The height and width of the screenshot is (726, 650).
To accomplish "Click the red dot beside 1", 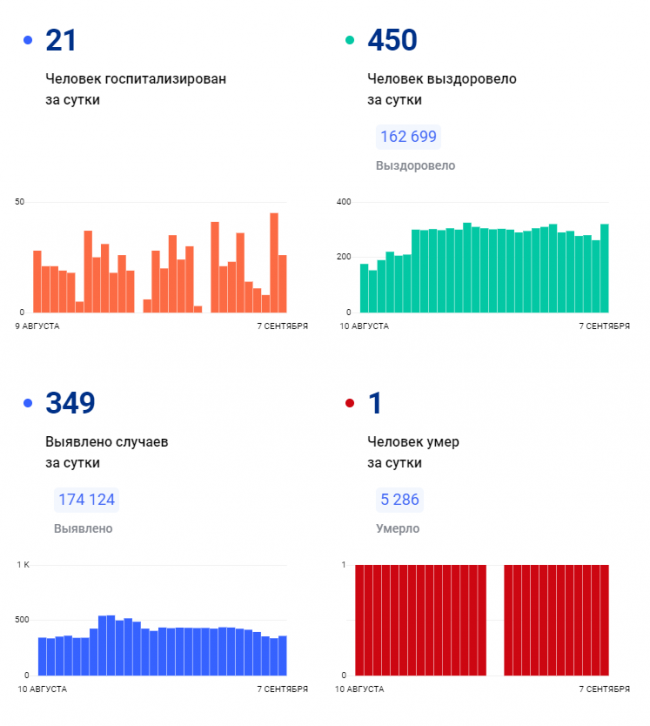I will [349, 404].
